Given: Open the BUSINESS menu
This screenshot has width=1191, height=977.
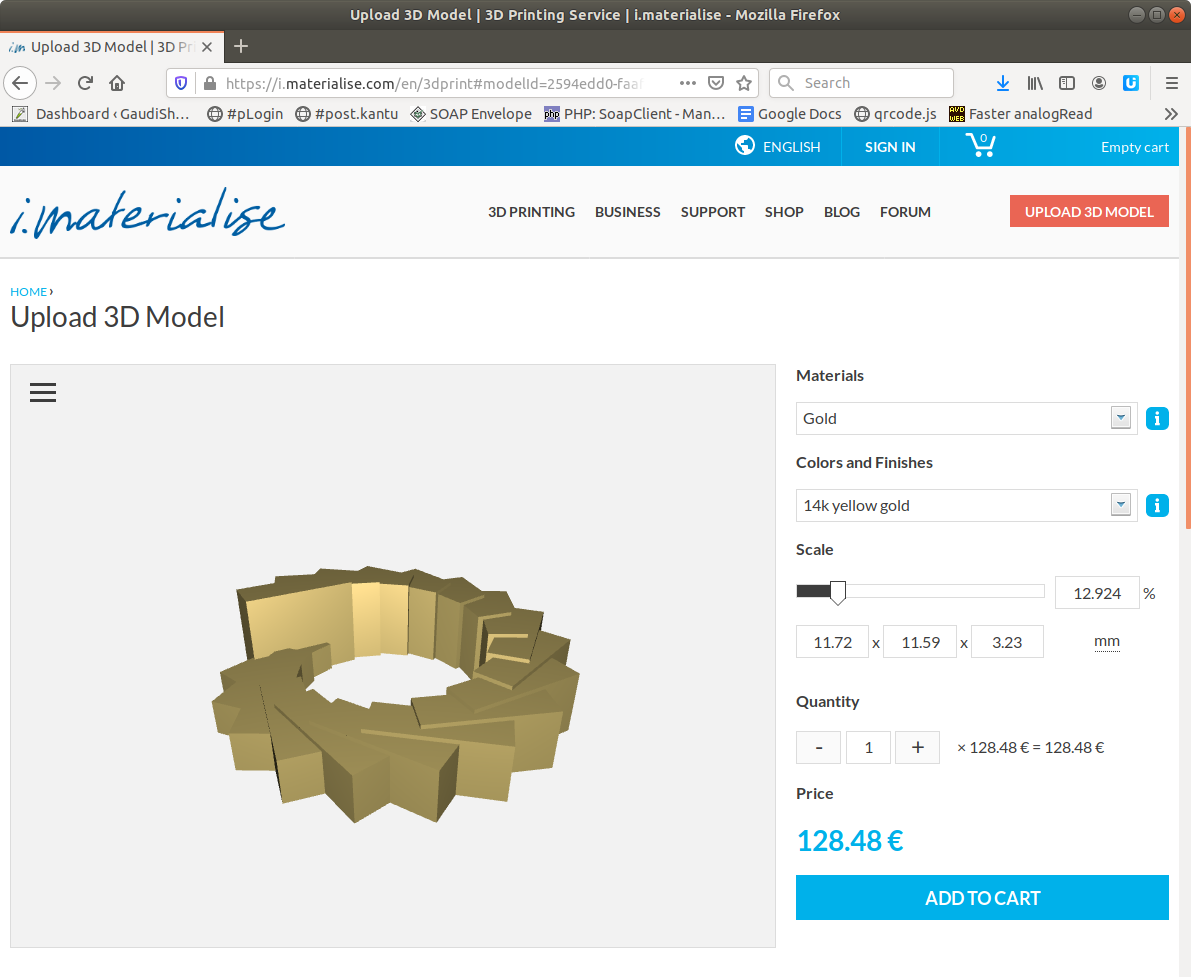Looking at the screenshot, I should pyautogui.click(x=627, y=212).
